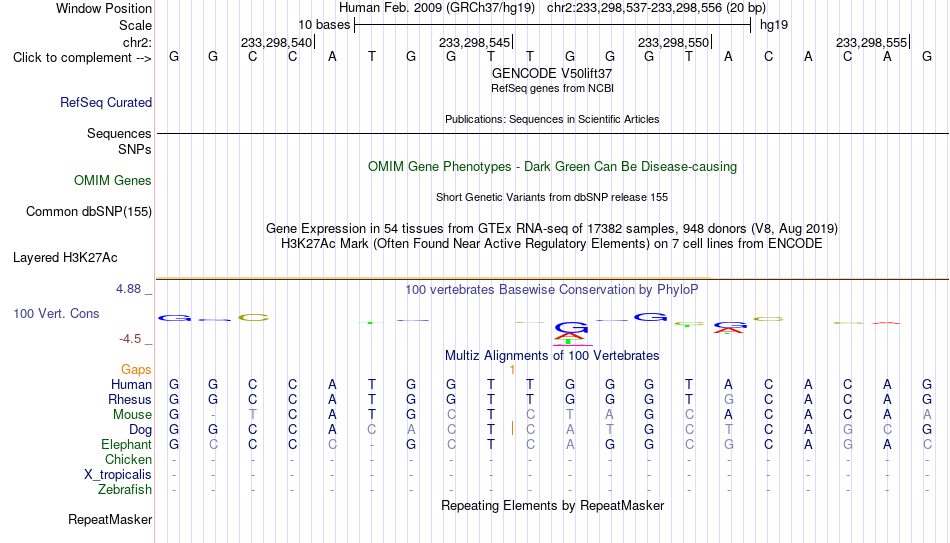Click the 100 Vert. Cons label

pos(56,313)
